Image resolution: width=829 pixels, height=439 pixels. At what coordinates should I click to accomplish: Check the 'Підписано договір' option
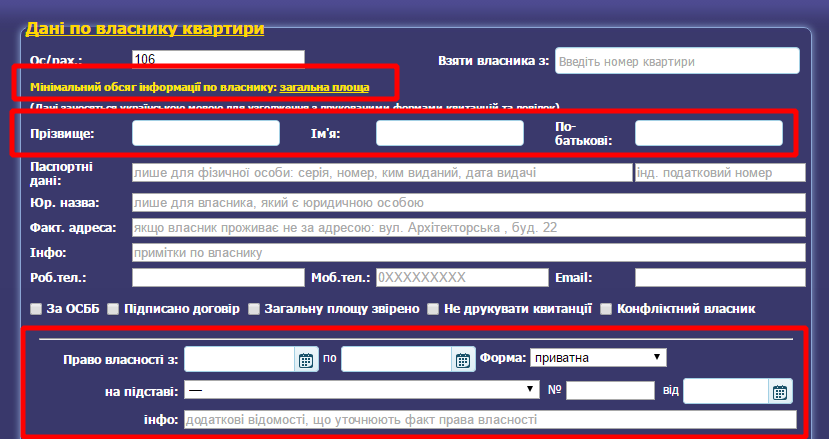point(113,309)
